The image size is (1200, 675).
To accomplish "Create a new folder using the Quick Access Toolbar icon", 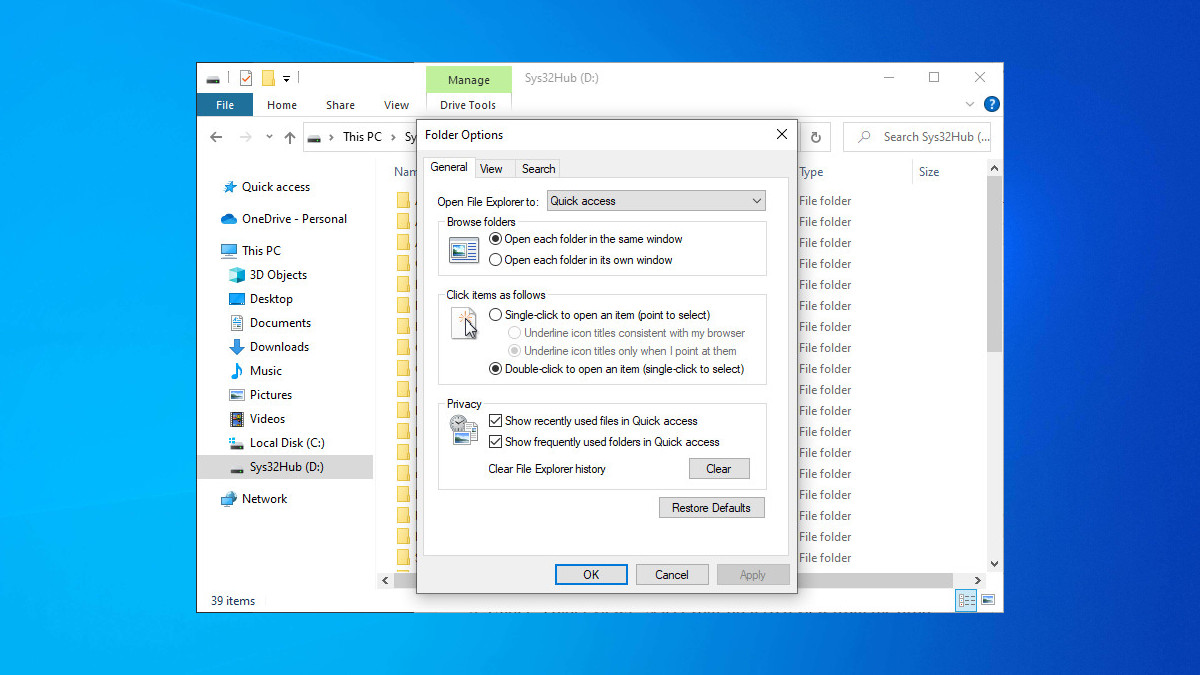I will pos(267,77).
